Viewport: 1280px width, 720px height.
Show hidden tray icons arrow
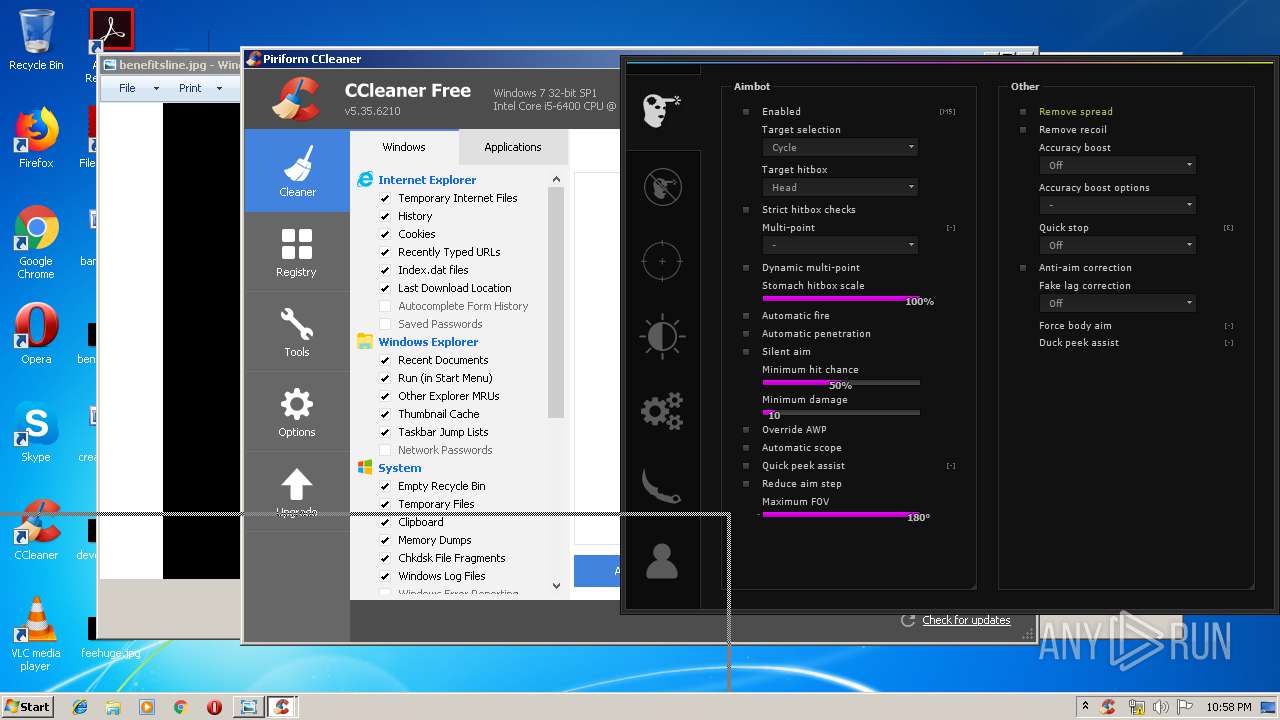[x=1085, y=707]
